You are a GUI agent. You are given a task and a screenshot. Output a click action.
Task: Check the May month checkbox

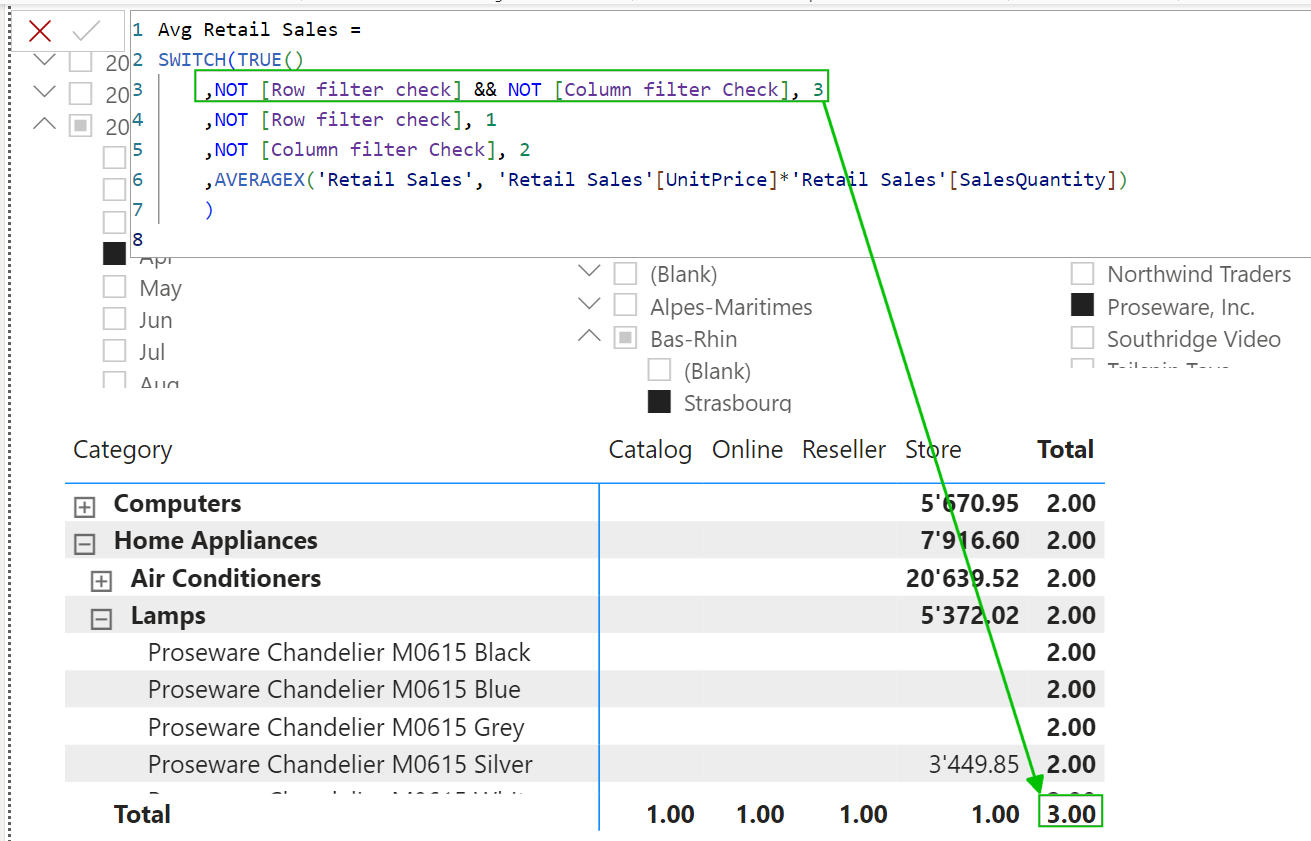click(115, 288)
